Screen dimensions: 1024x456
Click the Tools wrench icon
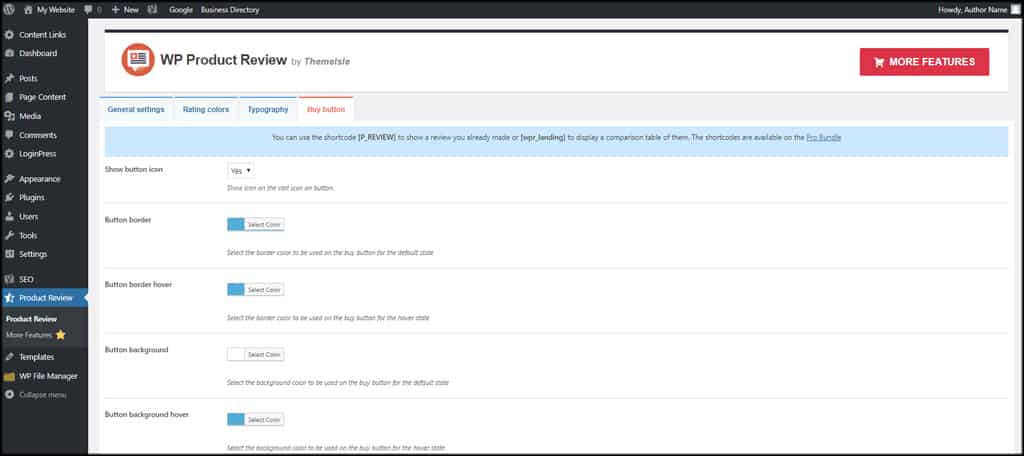tap(9, 235)
